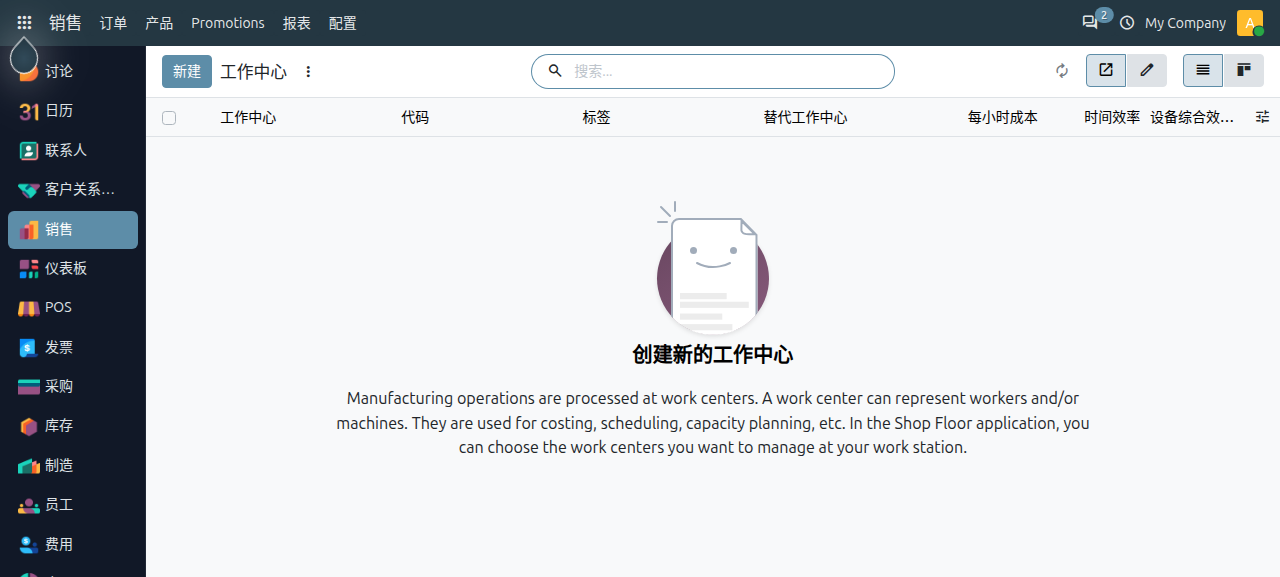Click the open-in-new-window icon button
The width and height of the screenshot is (1280, 577).
pyautogui.click(x=1106, y=71)
